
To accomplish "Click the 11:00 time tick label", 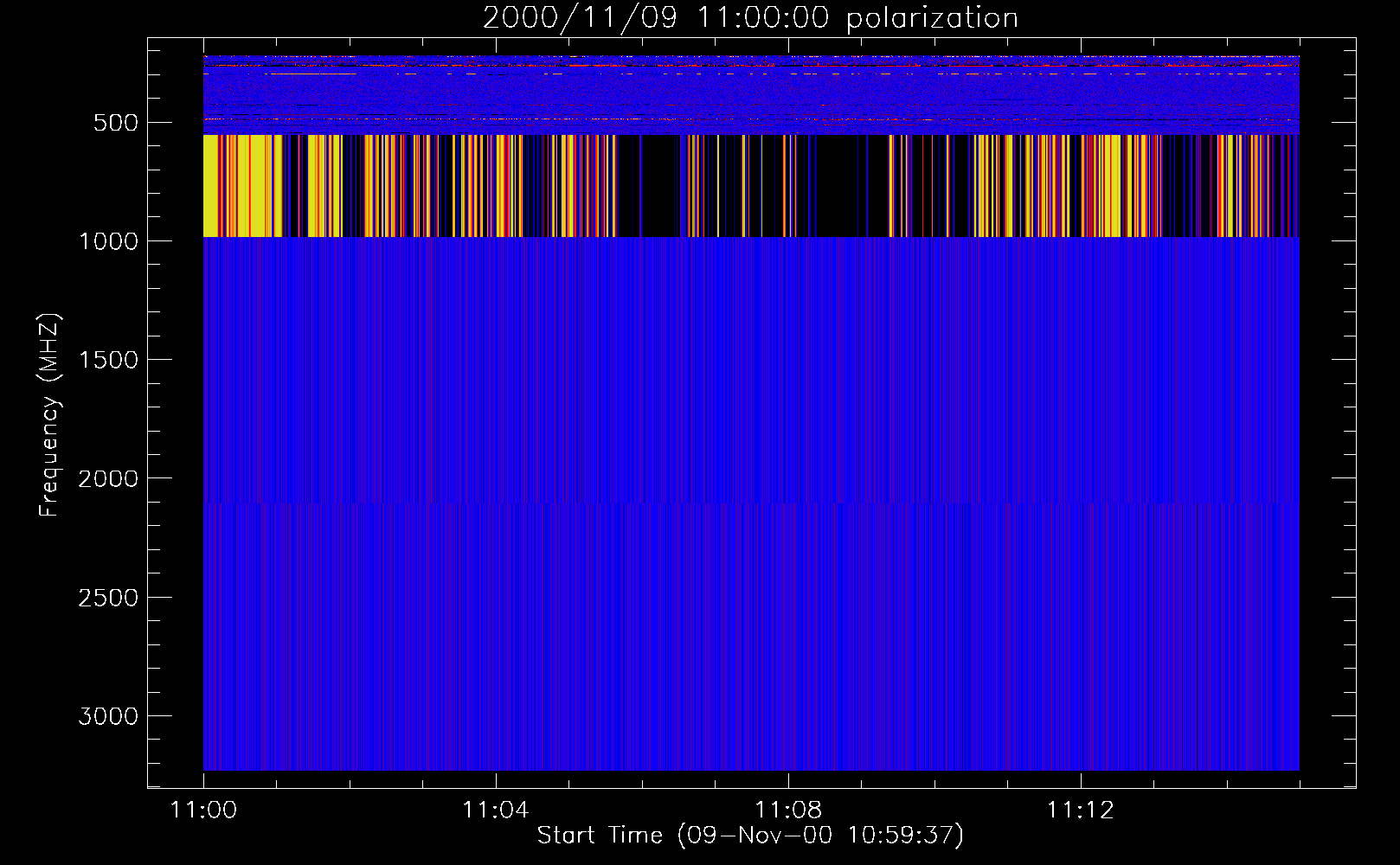I will tap(203, 811).
